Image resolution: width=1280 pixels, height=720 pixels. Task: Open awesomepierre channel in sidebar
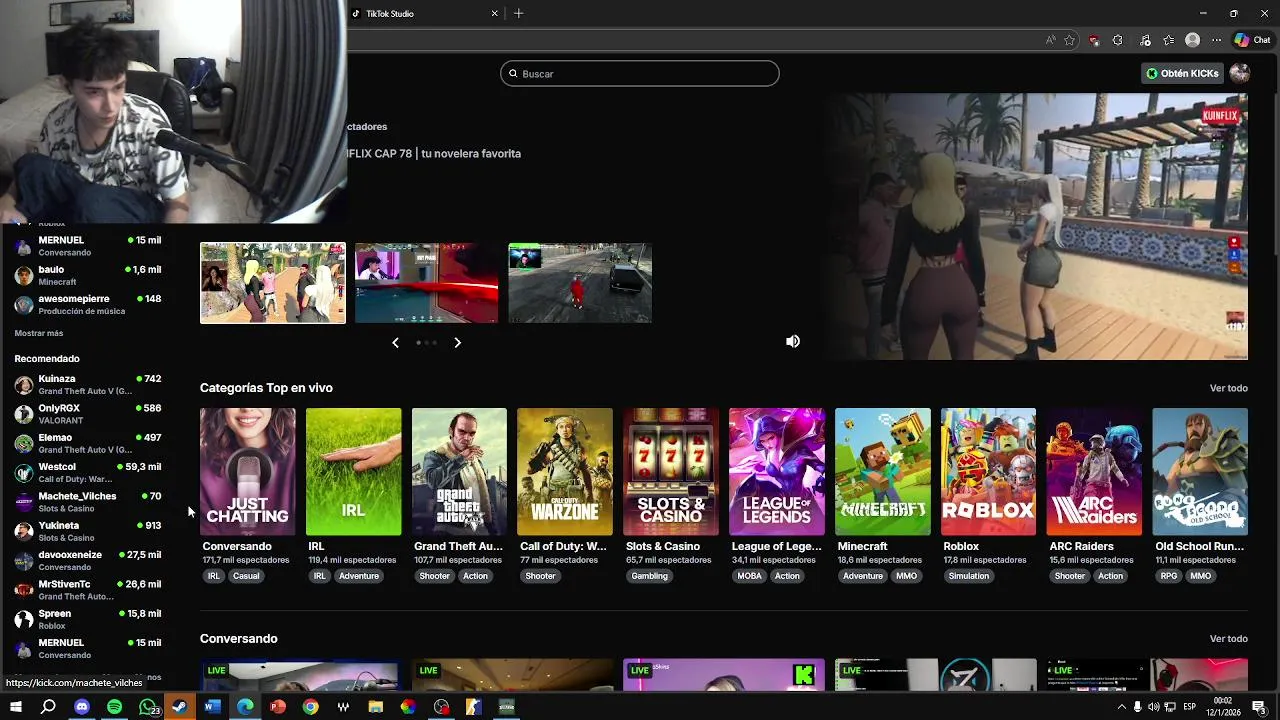tap(88, 304)
